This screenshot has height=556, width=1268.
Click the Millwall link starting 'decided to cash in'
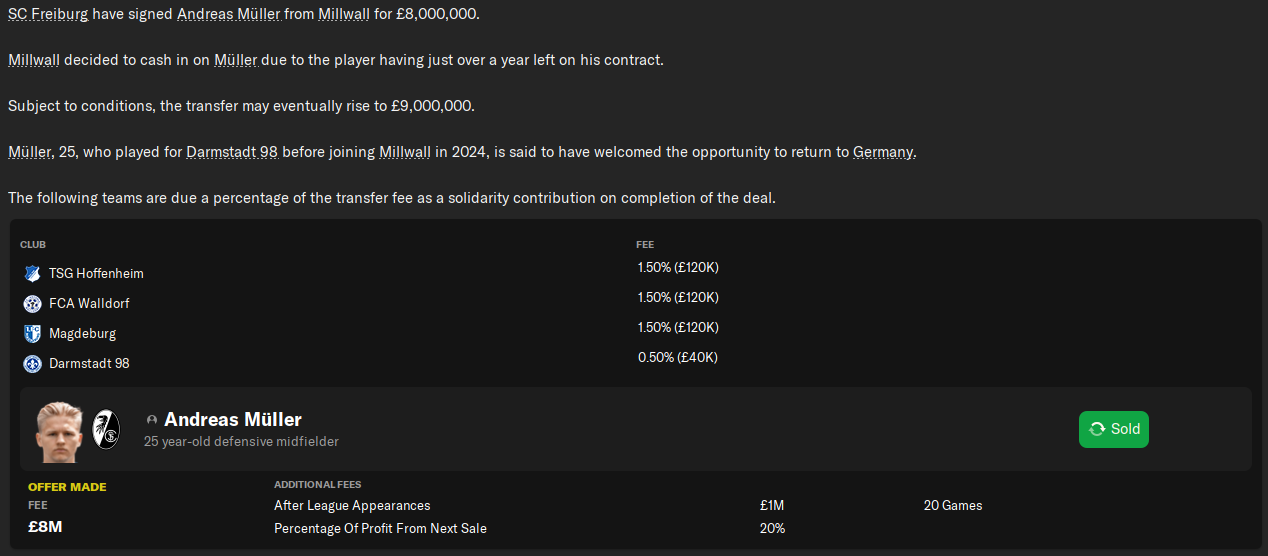point(34,60)
